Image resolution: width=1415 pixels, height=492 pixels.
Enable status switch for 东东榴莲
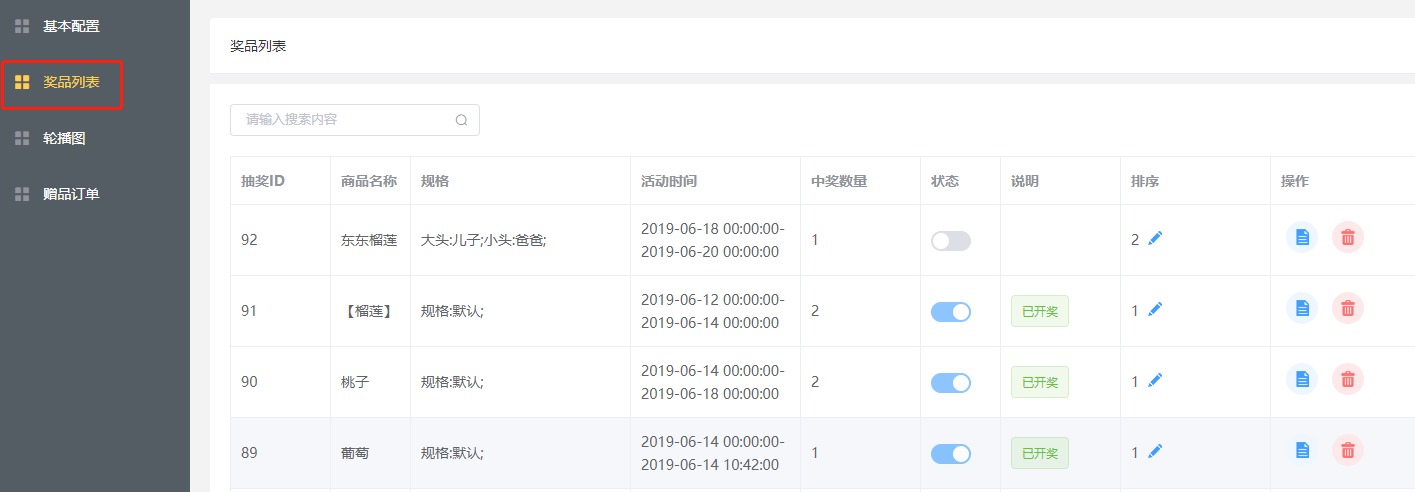coord(950,241)
